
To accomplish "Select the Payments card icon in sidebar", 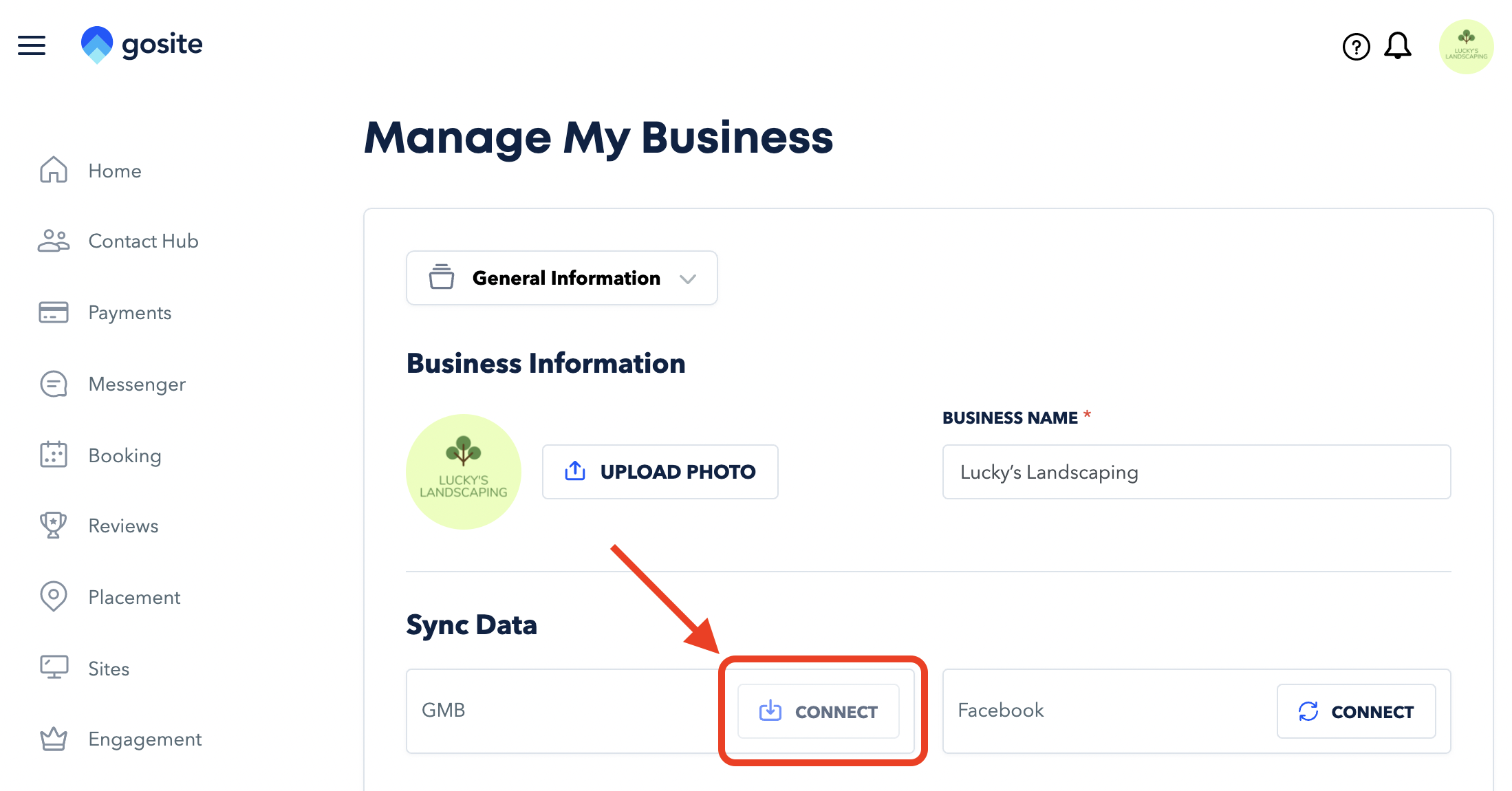I will tap(52, 312).
